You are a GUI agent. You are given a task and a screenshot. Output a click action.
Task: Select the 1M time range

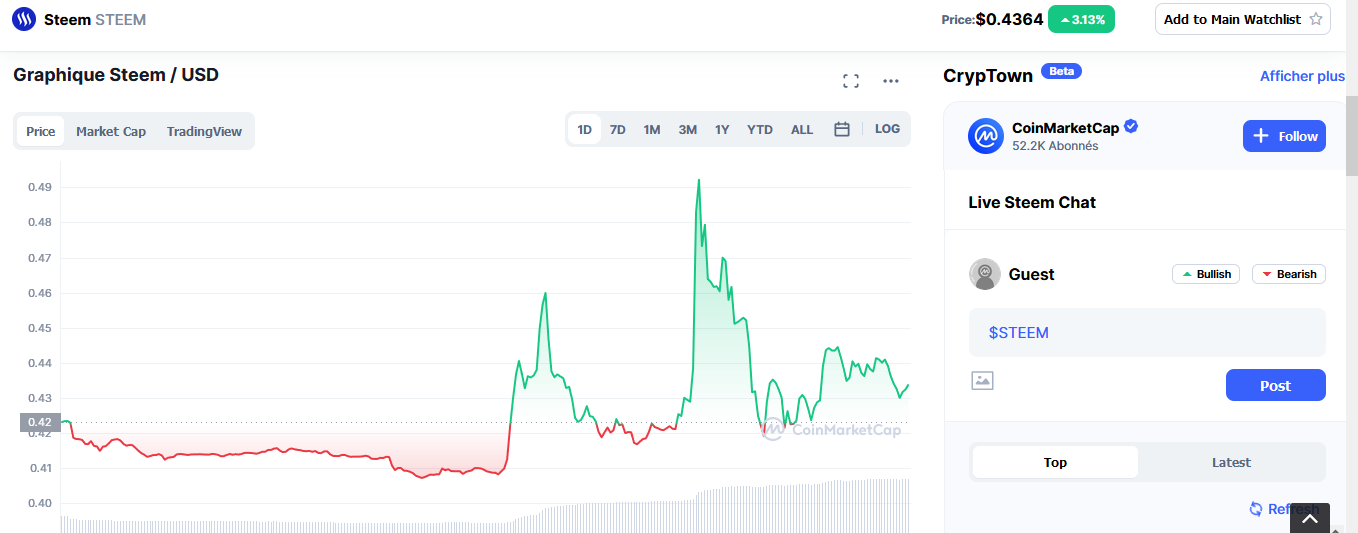click(652, 129)
